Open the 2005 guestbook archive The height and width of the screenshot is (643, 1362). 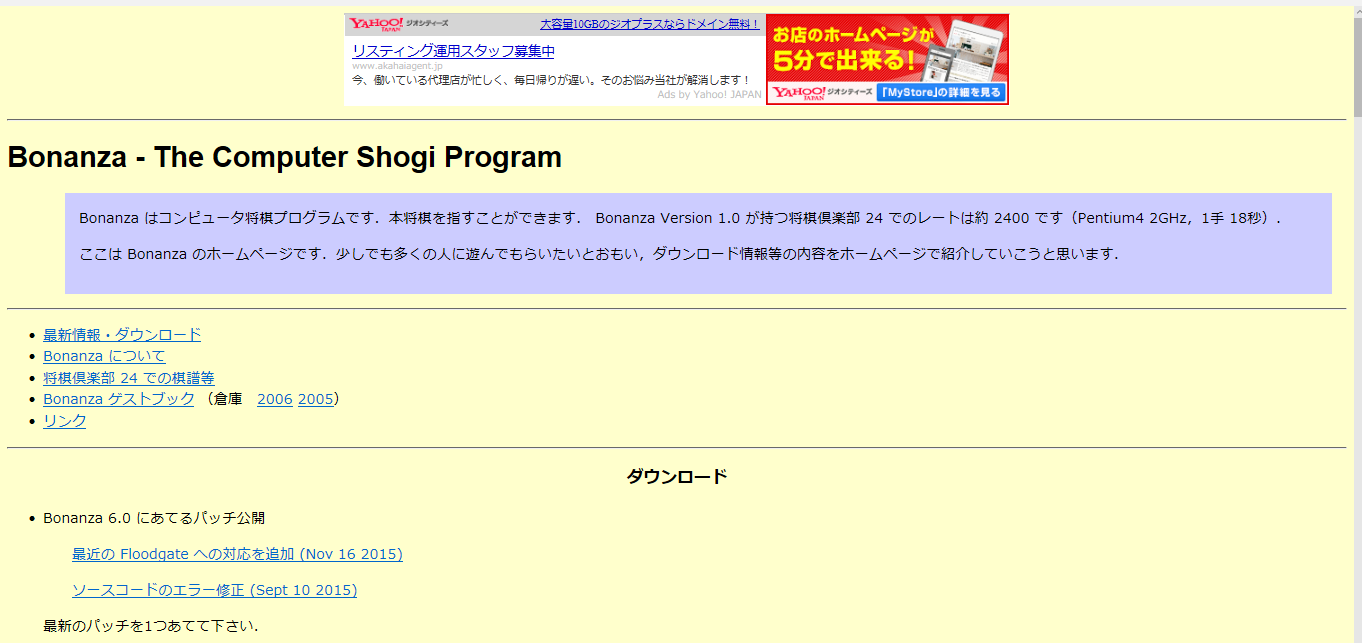pos(315,399)
